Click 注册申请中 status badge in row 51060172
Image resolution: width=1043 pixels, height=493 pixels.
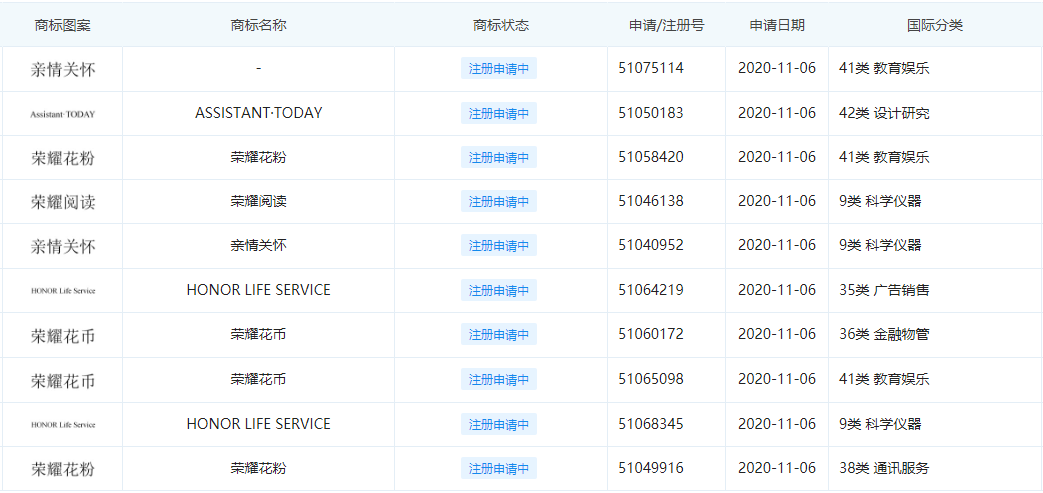click(499, 335)
